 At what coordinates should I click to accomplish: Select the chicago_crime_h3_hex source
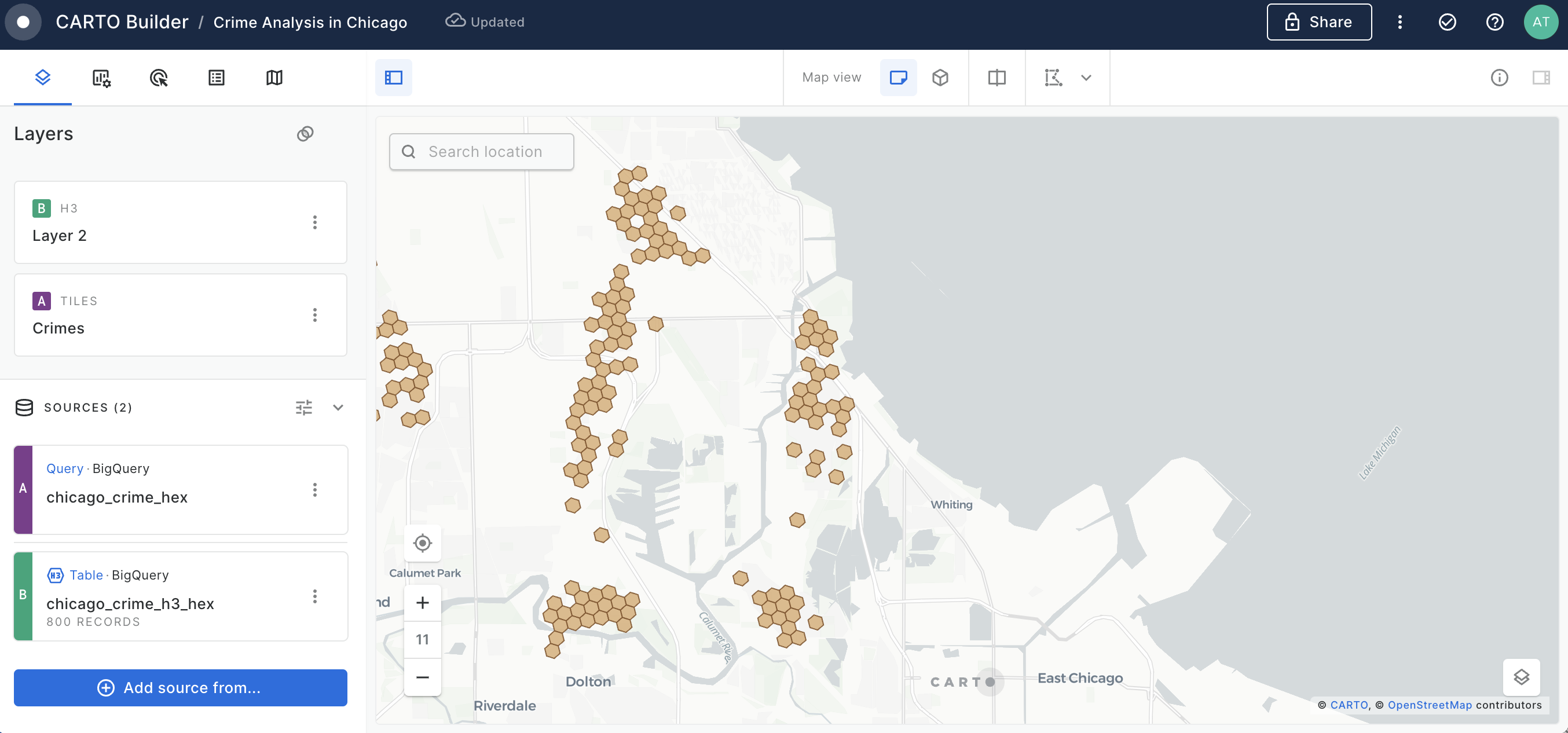tap(181, 596)
